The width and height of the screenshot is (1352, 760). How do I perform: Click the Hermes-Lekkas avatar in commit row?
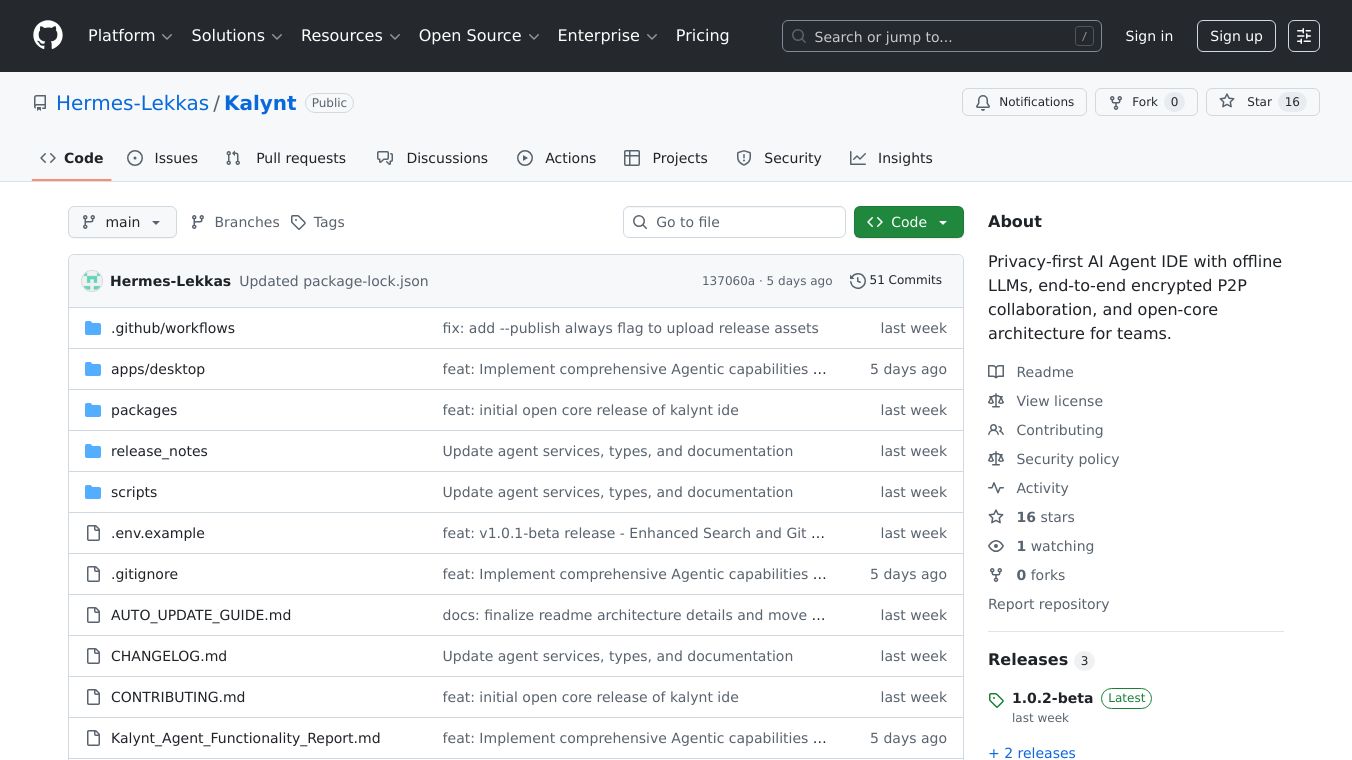click(92, 281)
